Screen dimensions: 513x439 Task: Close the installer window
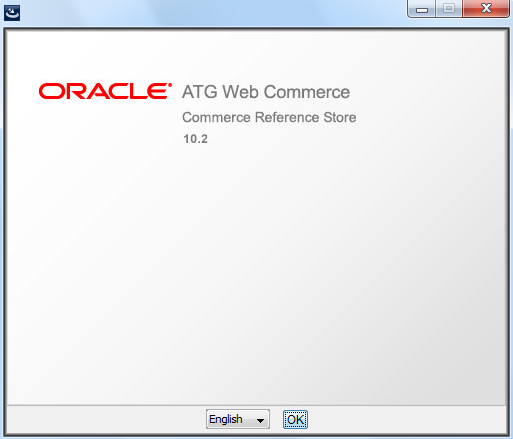[x=486, y=9]
